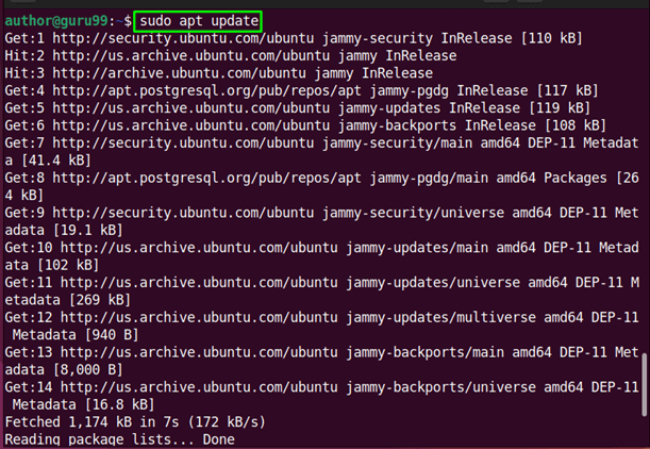Image resolution: width=650 pixels, height=449 pixels.
Task: Click the 'sudo apt update' command text
Action: tap(199, 21)
